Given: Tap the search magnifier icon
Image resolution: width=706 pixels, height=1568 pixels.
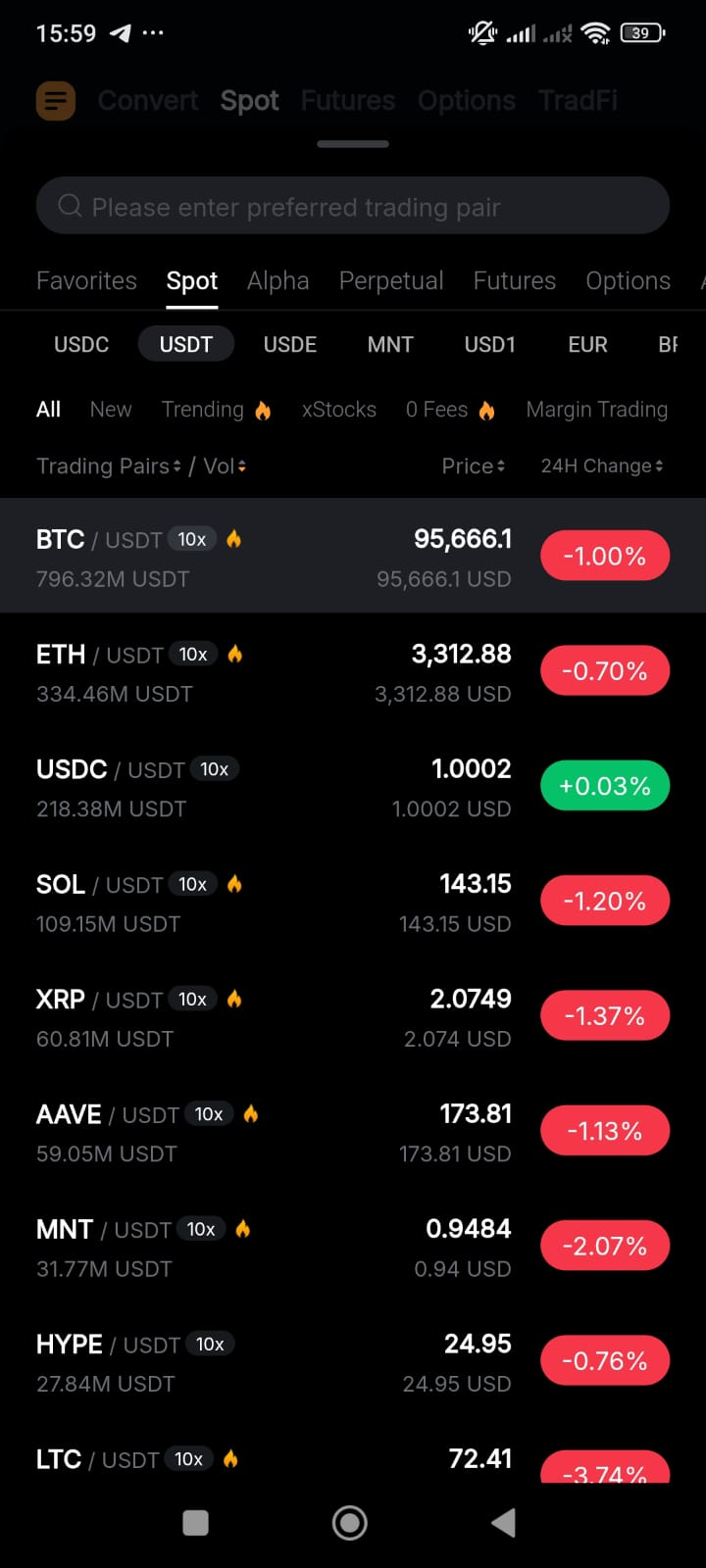Looking at the screenshot, I should [70, 206].
